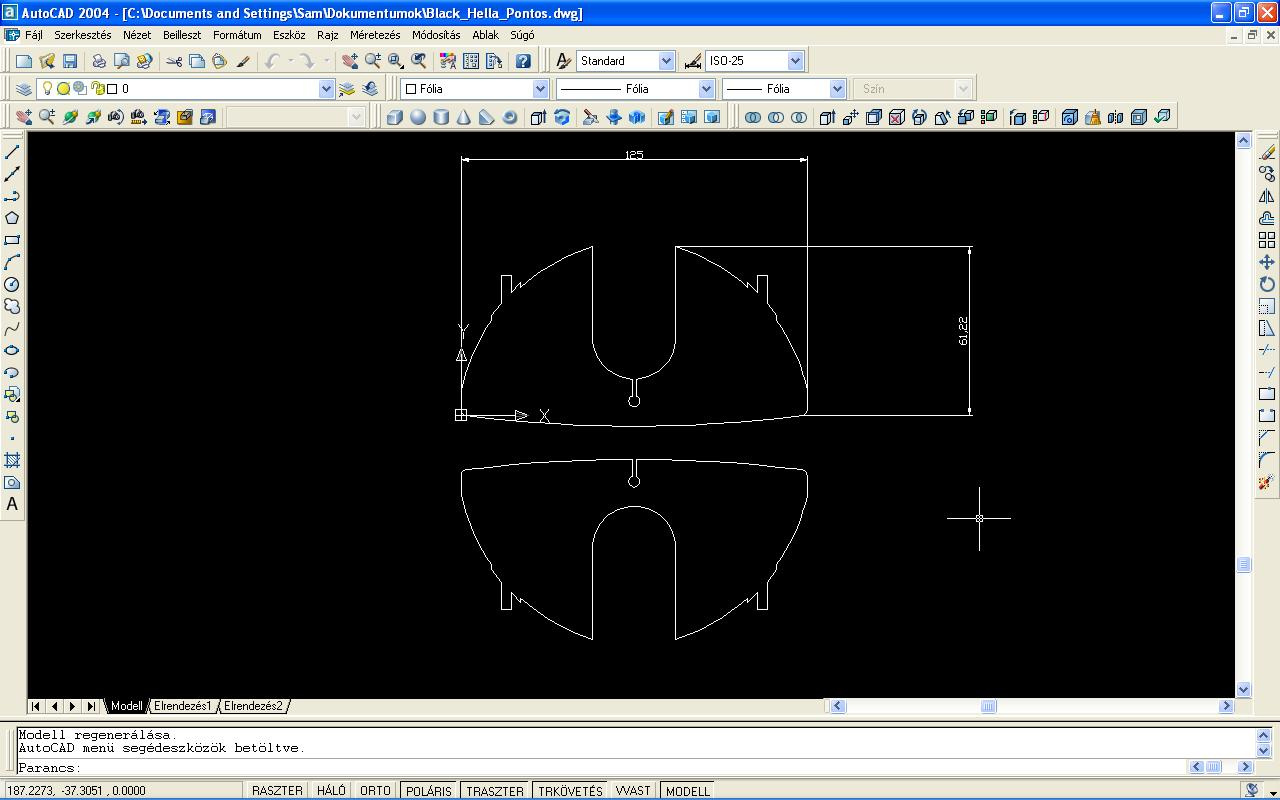1280x800 pixels.
Task: Click the Mirror modify tool
Action: 1267,196
